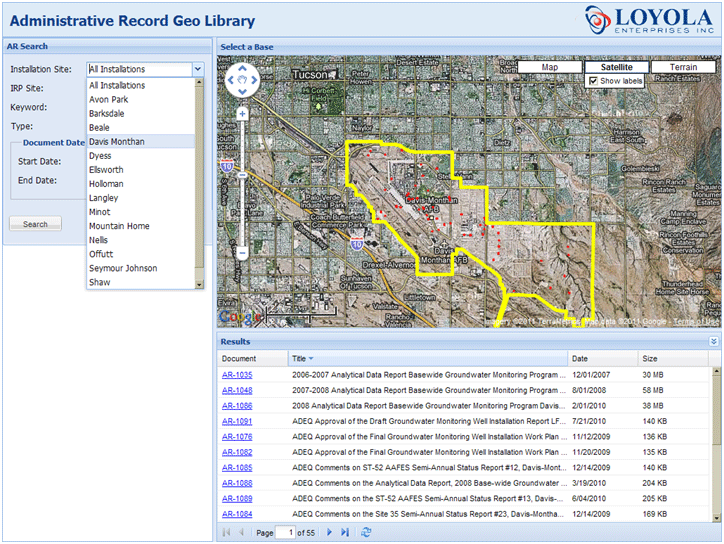Choose Shaw from the list
The width and height of the screenshot is (724, 544).
click(141, 283)
